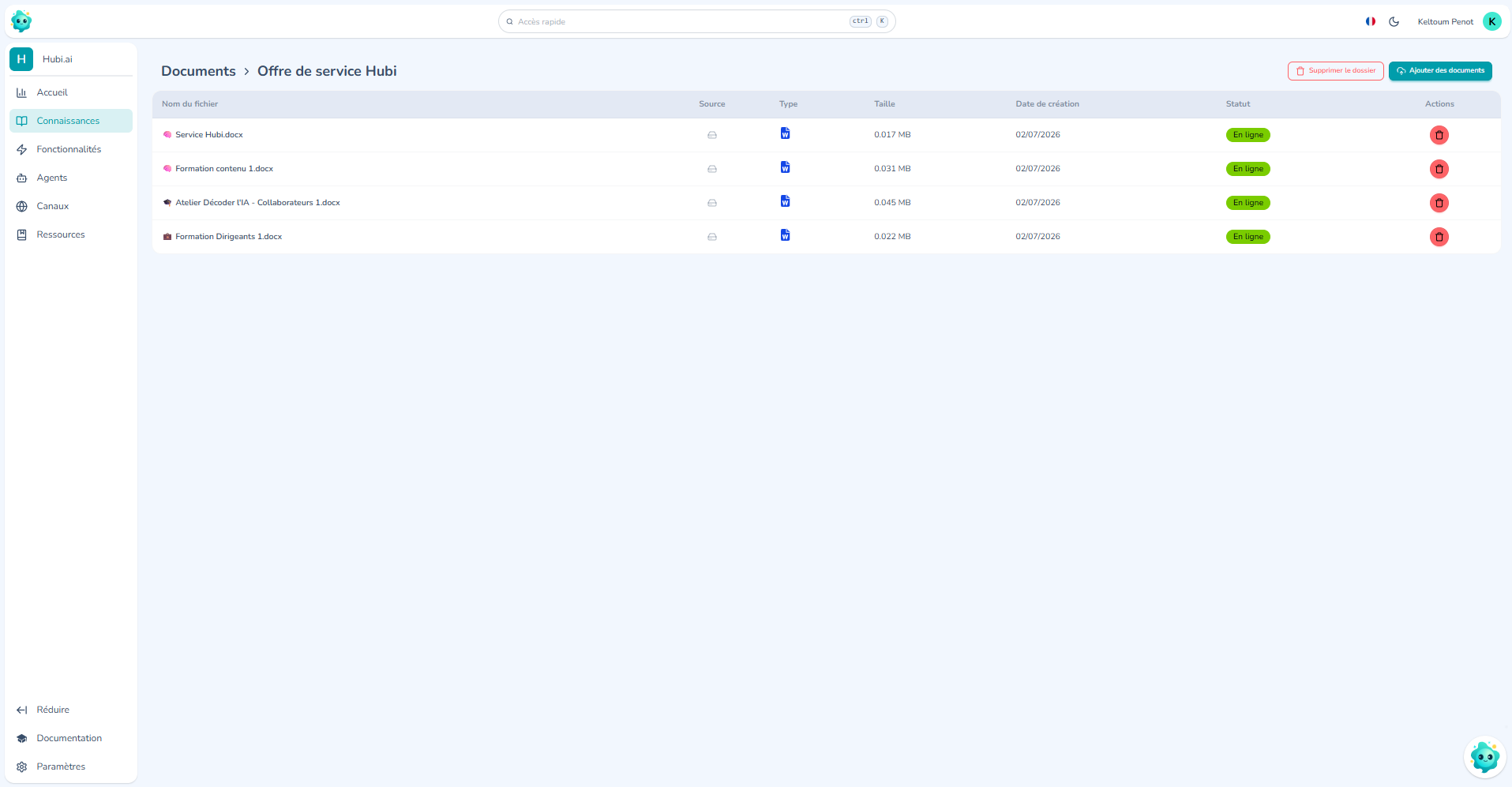1512x787 pixels.
Task: Open Paramètres settings in sidebar
Action: point(71,766)
